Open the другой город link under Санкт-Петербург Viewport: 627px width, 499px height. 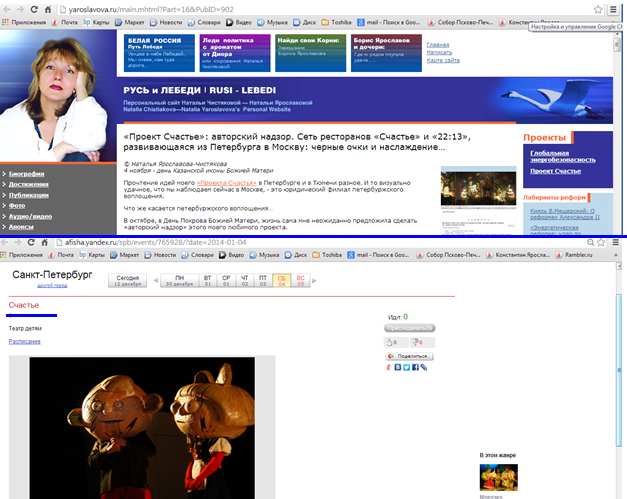(x=52, y=285)
